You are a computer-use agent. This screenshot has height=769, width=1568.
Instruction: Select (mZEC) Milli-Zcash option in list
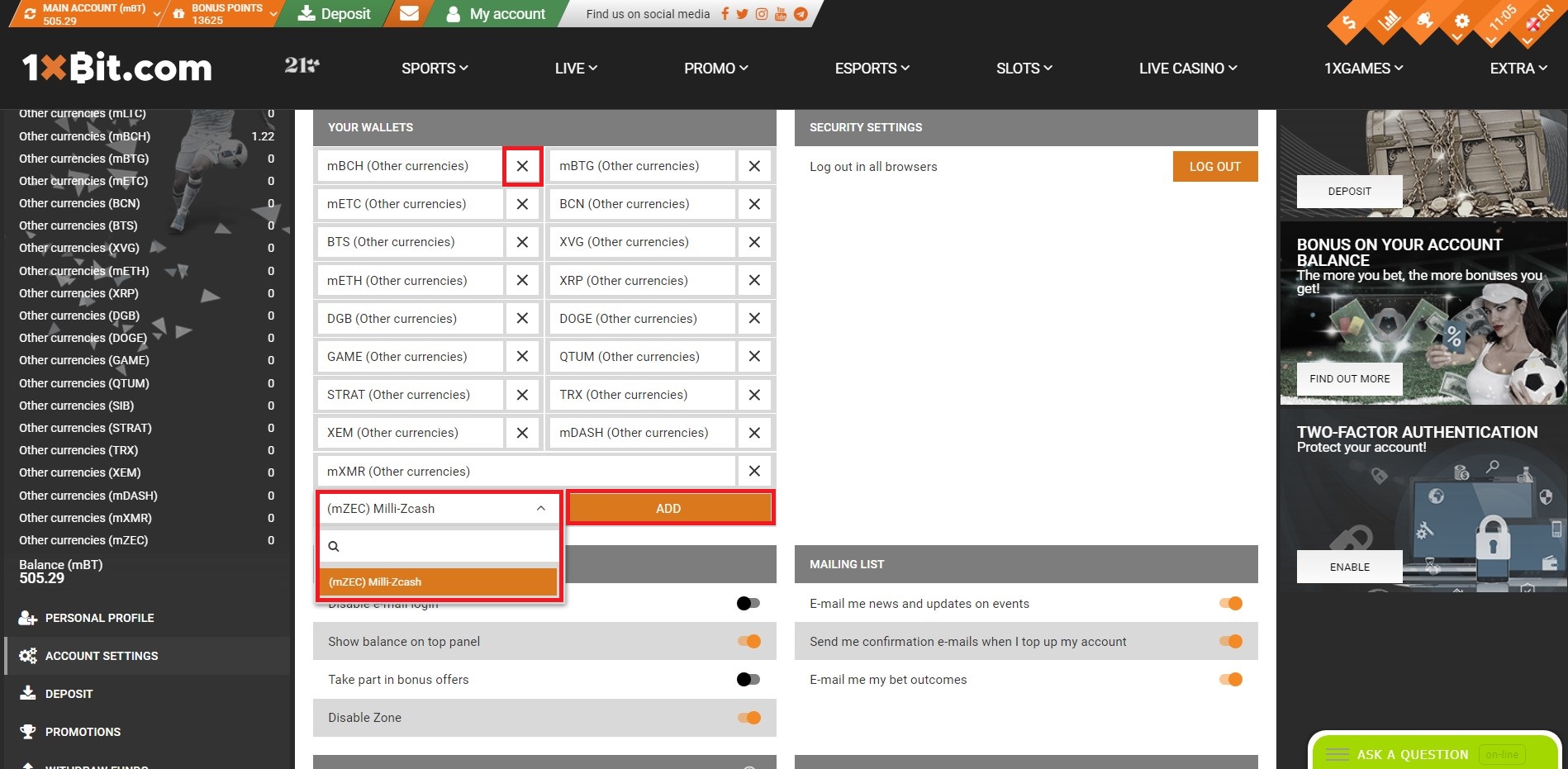coord(439,581)
